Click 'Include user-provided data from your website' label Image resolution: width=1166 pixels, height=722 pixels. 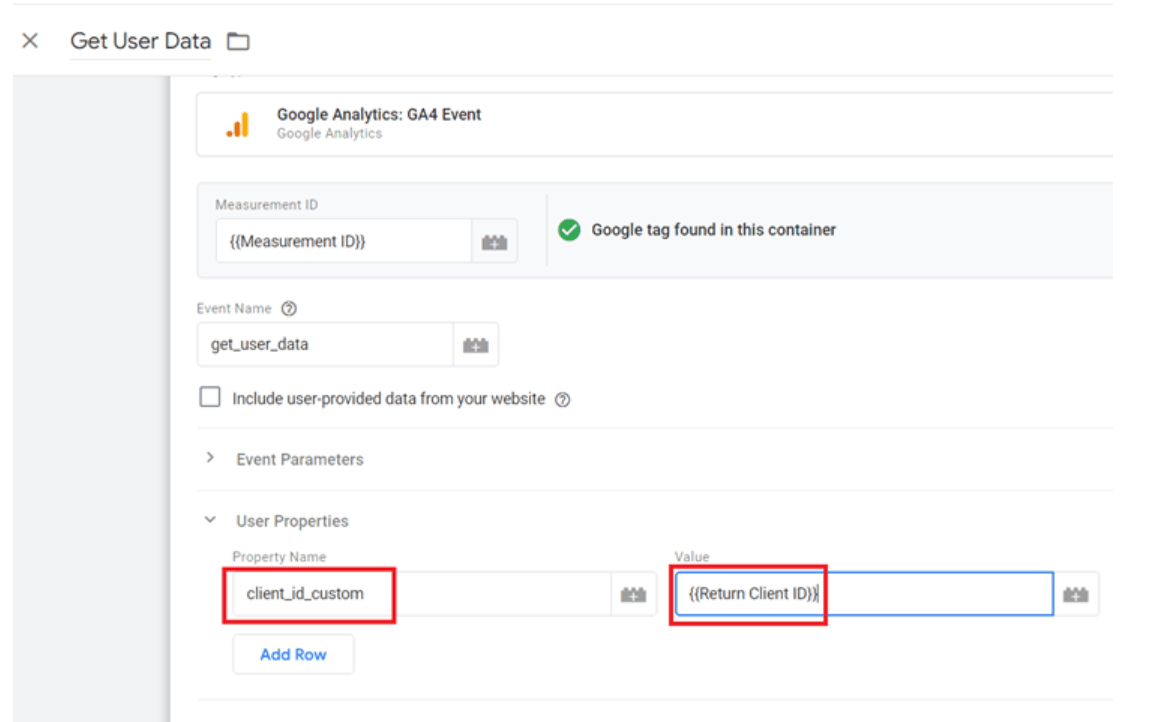click(389, 399)
